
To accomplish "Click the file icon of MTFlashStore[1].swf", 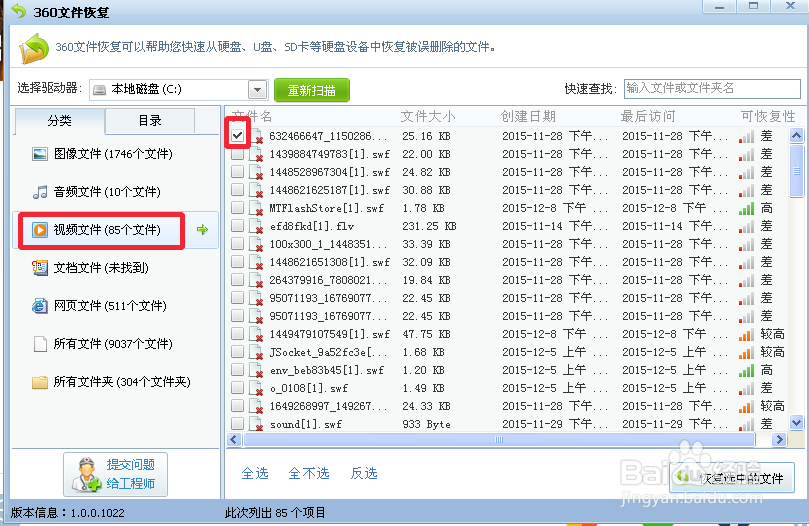I will point(256,208).
